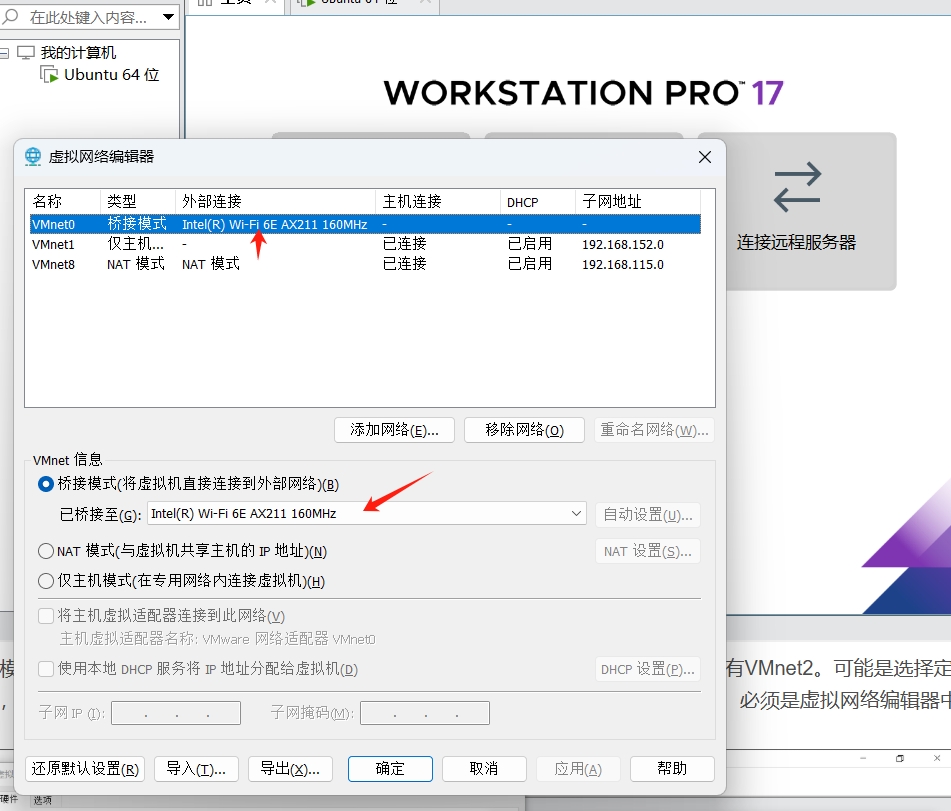The height and width of the screenshot is (811, 951).
Task: Open the library search box dropdown arrow
Action: (x=169, y=17)
